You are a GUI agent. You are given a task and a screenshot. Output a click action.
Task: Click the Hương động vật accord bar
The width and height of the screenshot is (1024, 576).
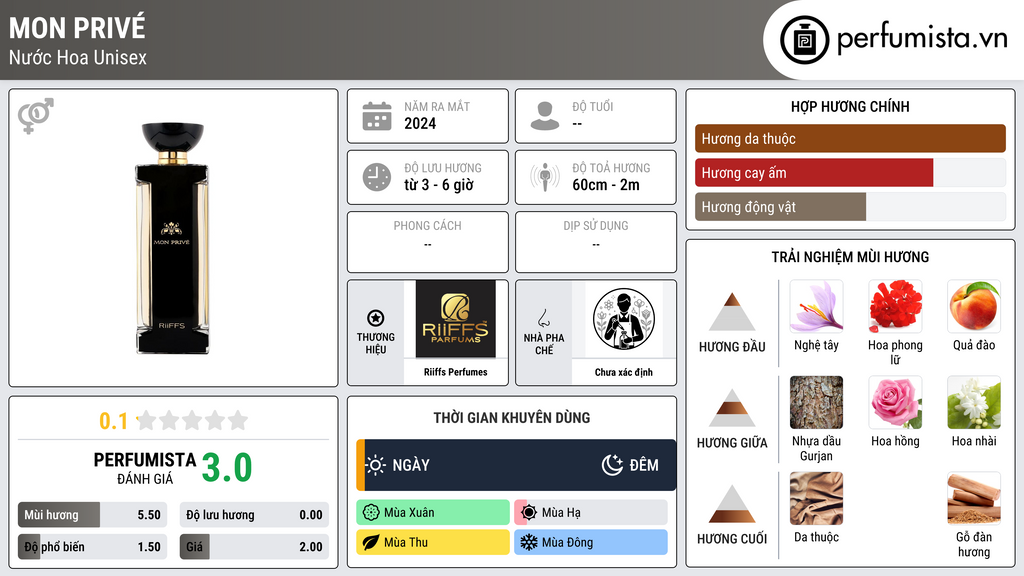pos(850,207)
